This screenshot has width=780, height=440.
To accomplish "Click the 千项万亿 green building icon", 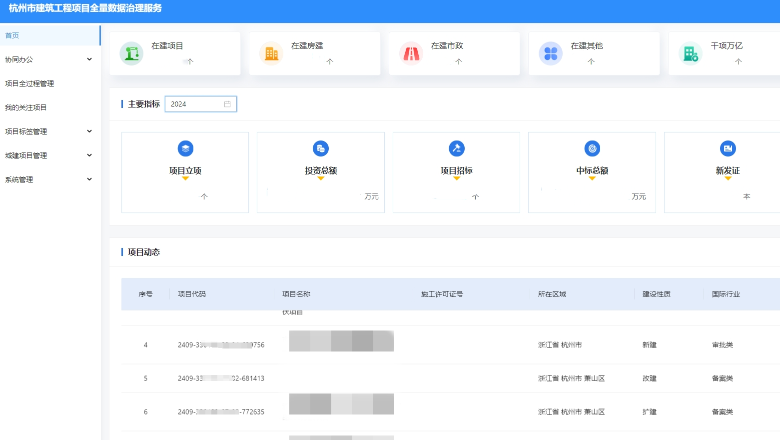I will point(690,53).
